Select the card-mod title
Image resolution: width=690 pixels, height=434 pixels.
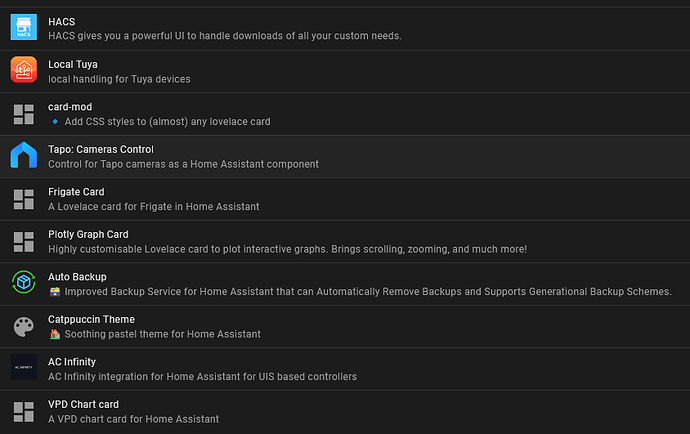click(70, 107)
